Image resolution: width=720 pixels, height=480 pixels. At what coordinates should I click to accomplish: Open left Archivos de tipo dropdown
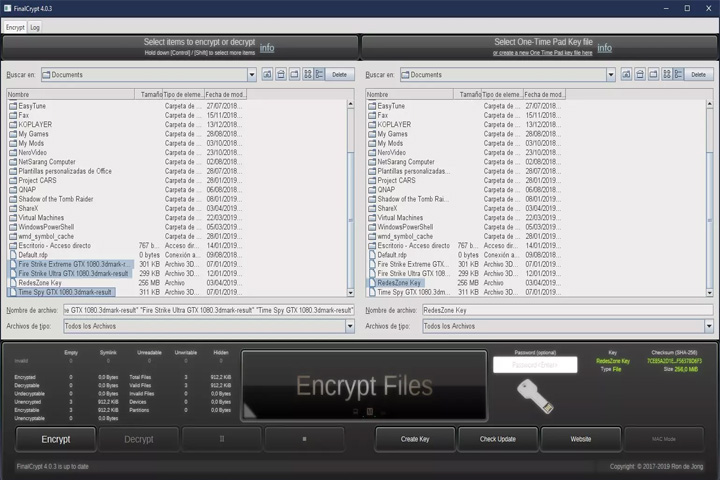point(350,326)
